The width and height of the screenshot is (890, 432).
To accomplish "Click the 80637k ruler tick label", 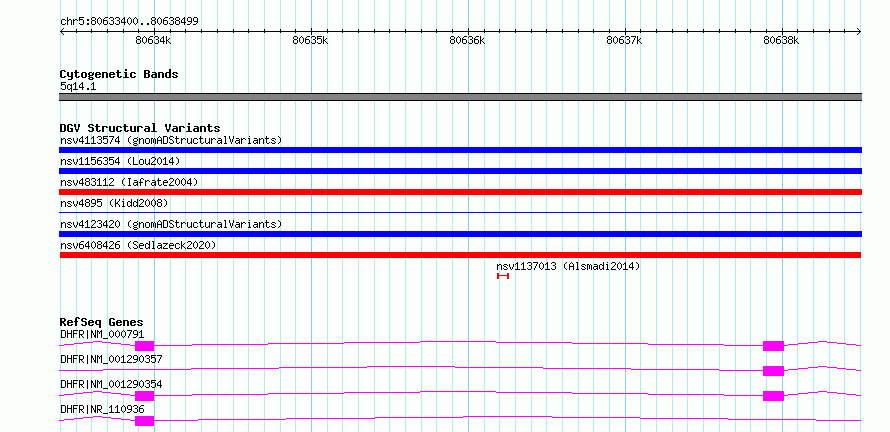I will pos(624,40).
